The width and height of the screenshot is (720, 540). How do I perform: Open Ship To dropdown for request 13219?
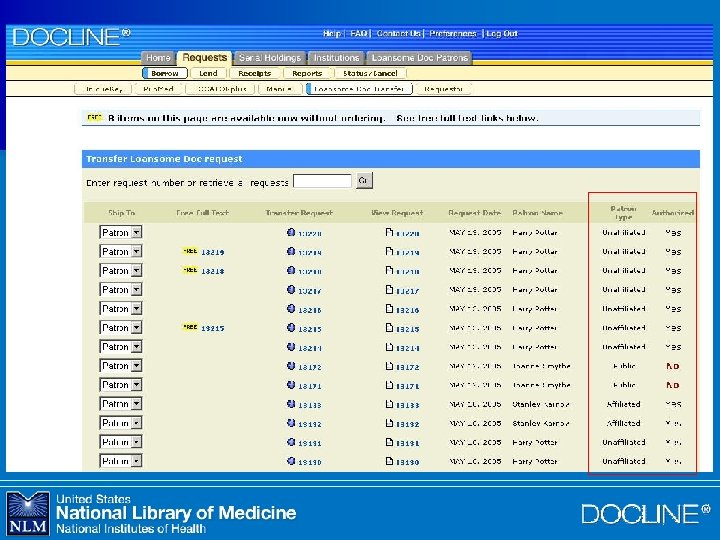[x=121, y=251]
